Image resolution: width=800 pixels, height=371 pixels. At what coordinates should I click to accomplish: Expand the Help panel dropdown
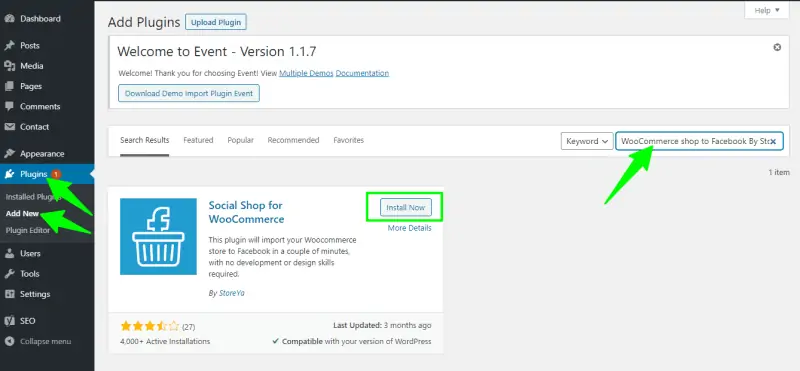coord(767,10)
